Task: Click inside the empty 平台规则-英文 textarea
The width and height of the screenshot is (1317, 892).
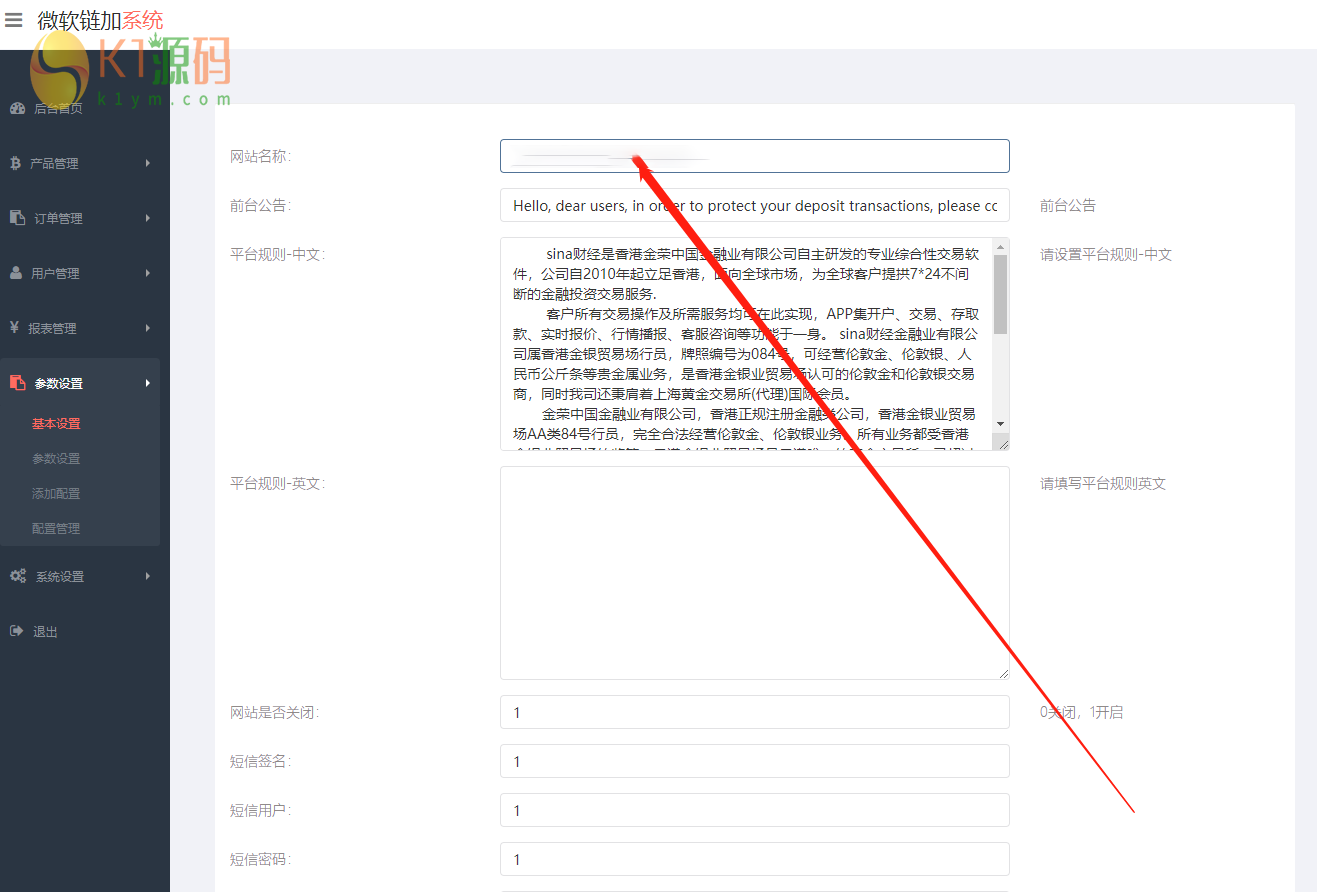Action: (755, 573)
